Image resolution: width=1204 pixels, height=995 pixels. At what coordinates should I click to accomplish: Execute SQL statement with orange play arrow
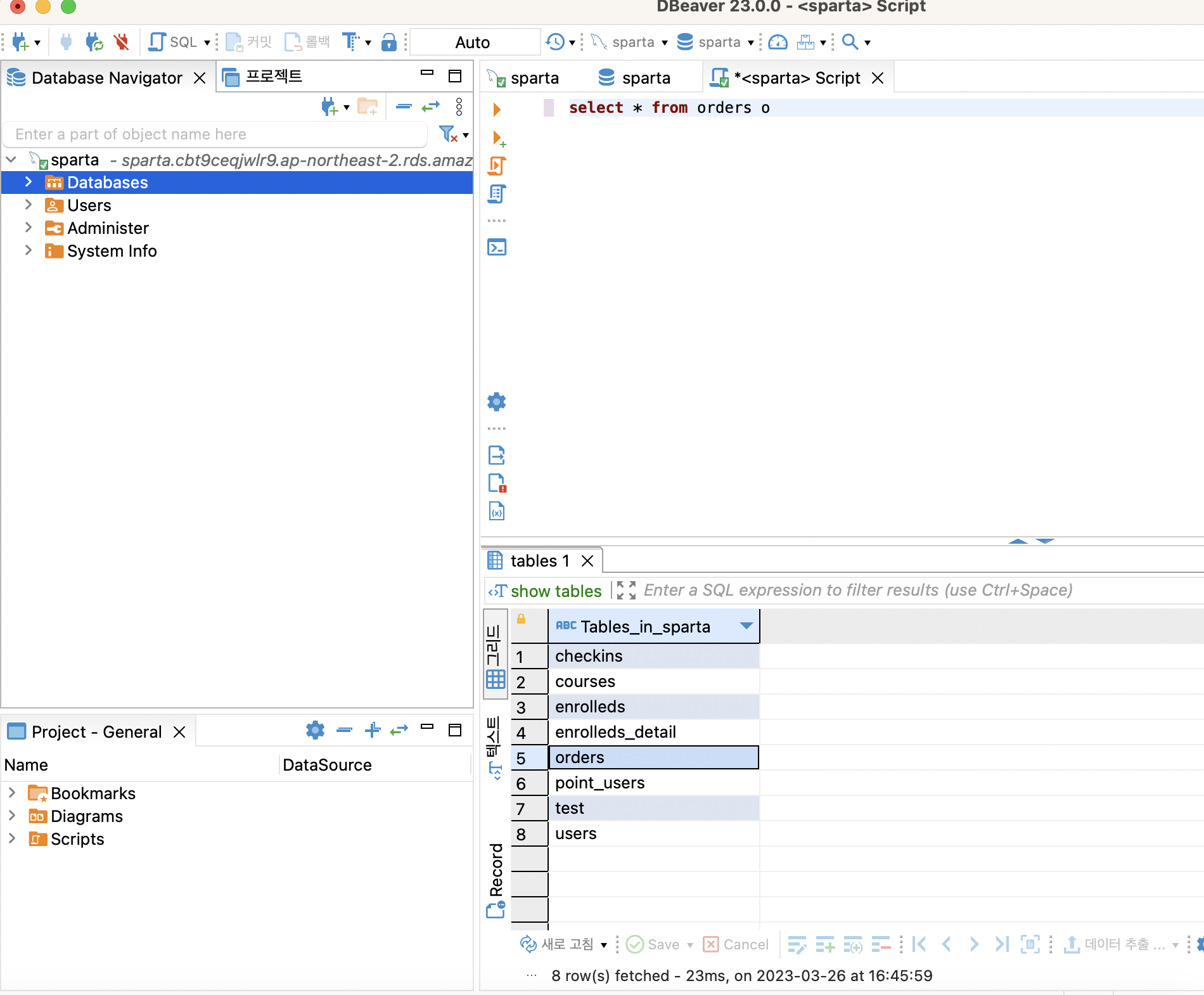tap(497, 110)
